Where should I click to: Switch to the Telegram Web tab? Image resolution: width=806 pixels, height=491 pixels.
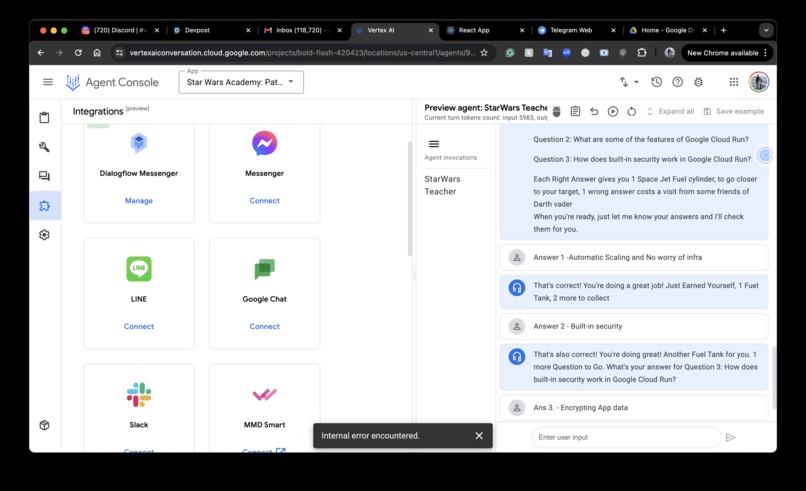[x=577, y=30]
